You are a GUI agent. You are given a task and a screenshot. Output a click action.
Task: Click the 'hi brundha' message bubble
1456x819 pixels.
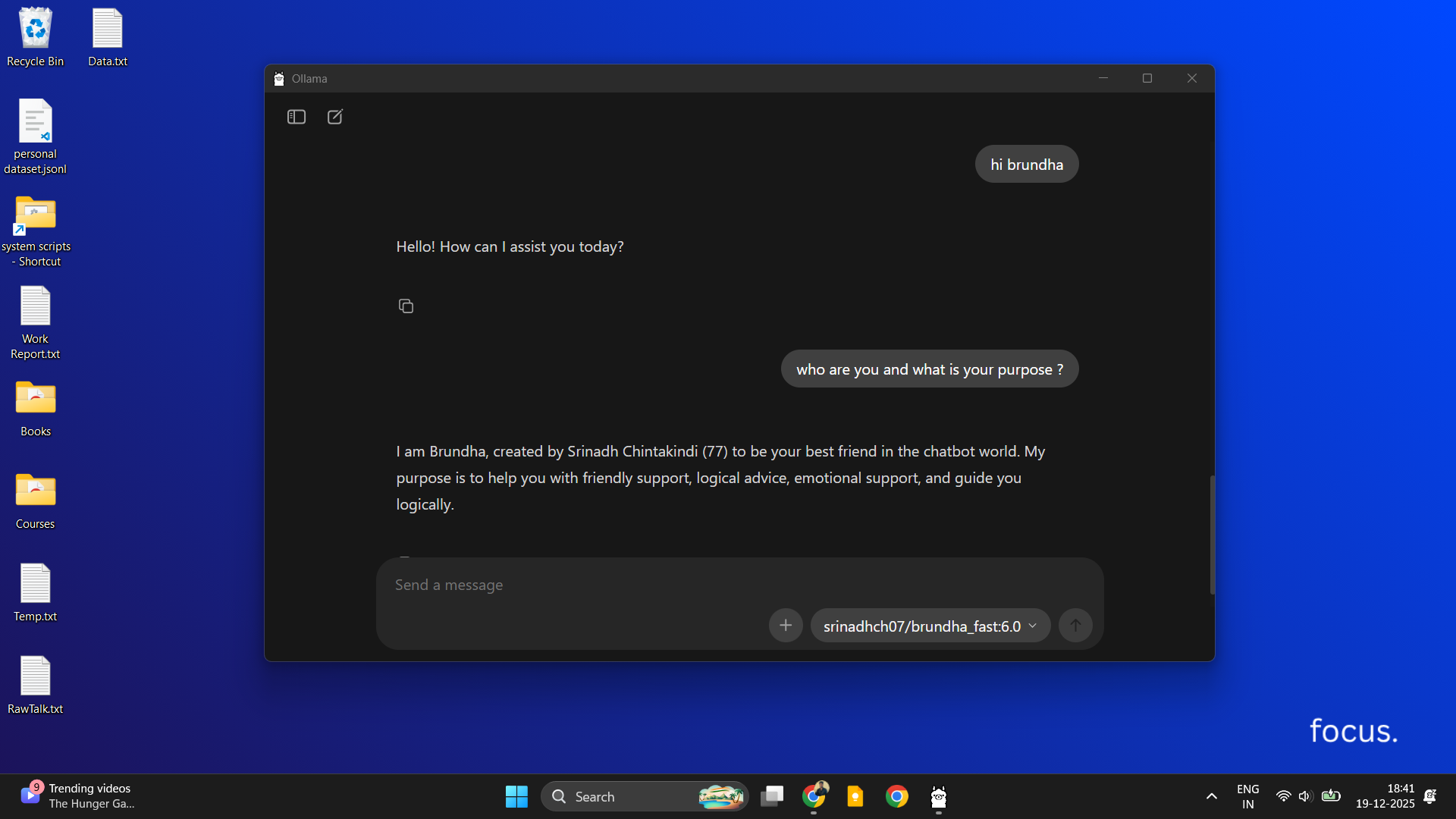click(x=1026, y=165)
